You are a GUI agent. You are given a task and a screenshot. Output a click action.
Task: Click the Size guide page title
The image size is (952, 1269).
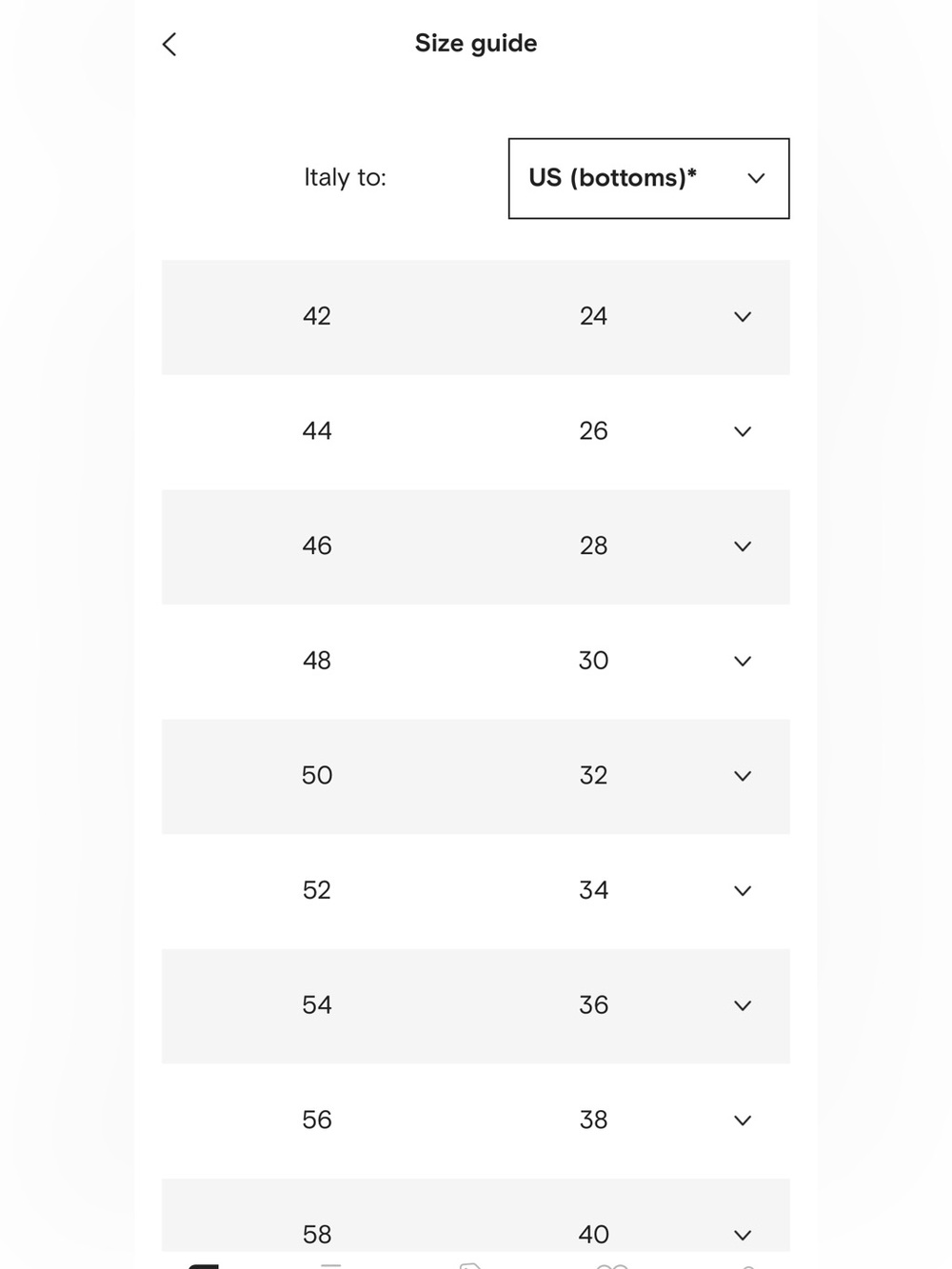(x=476, y=44)
